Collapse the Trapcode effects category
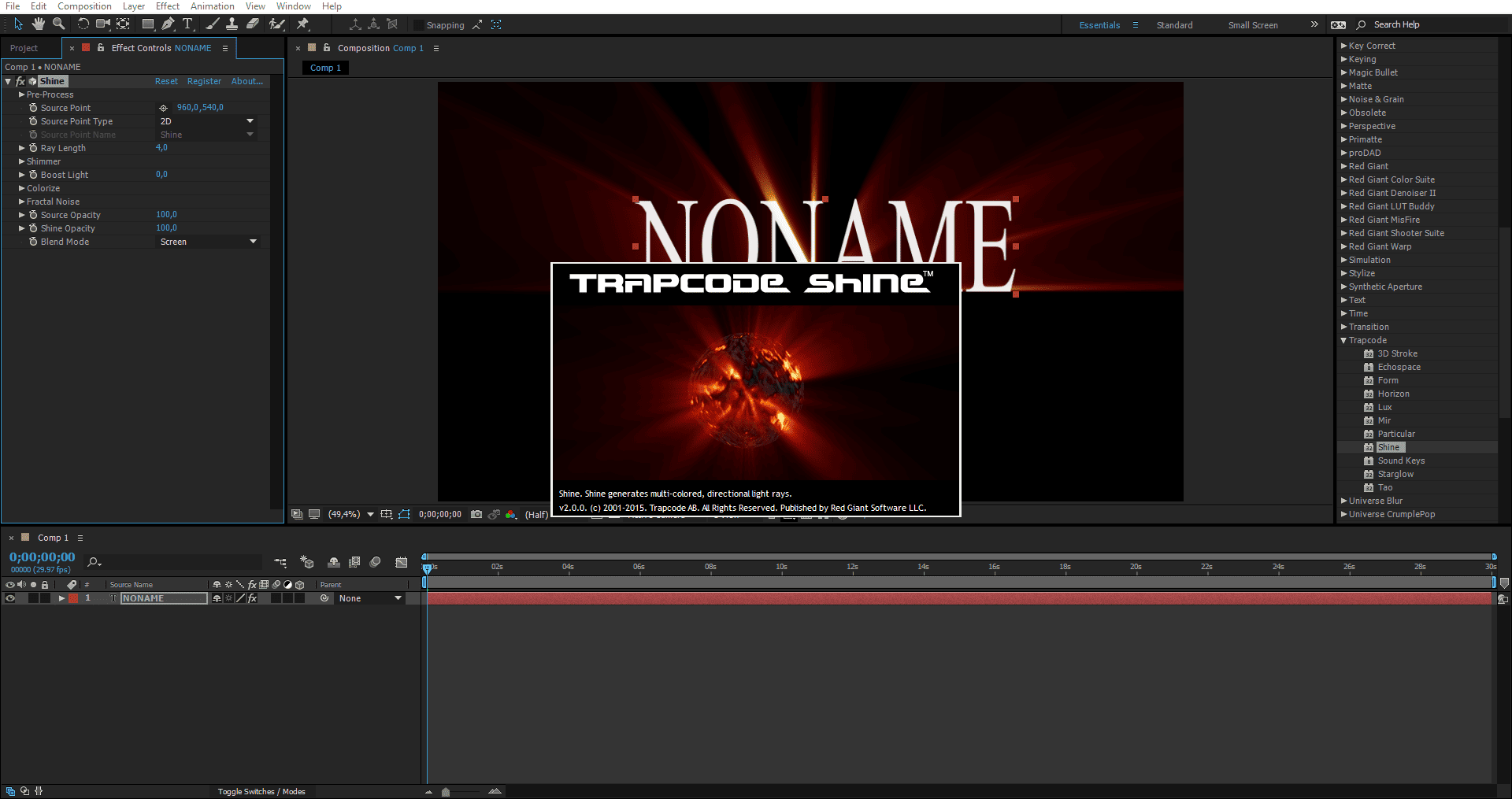The height and width of the screenshot is (799, 1512). pyautogui.click(x=1343, y=340)
